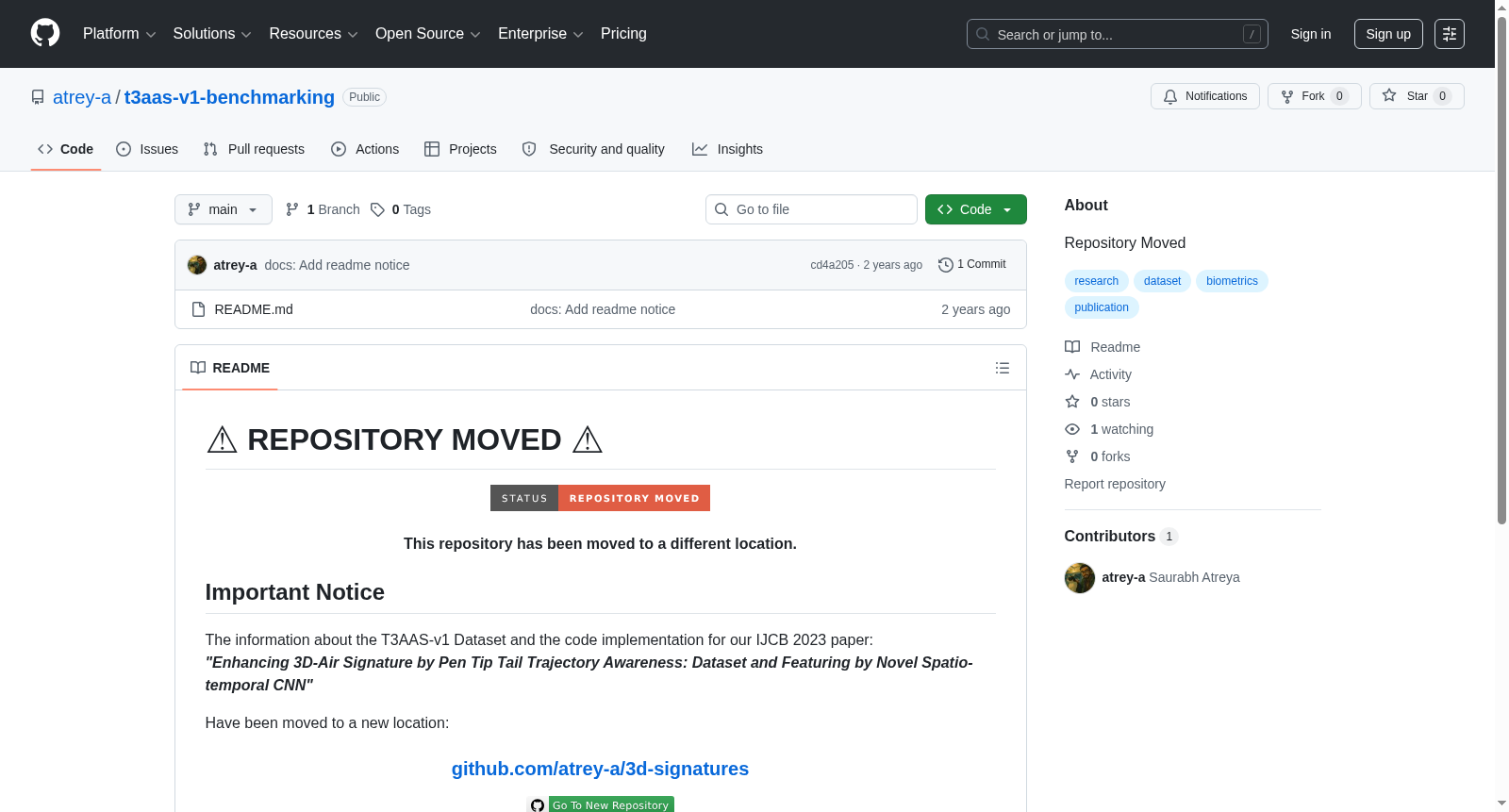Switch to the Projects tab
The height and width of the screenshot is (812, 1509).
click(x=460, y=149)
